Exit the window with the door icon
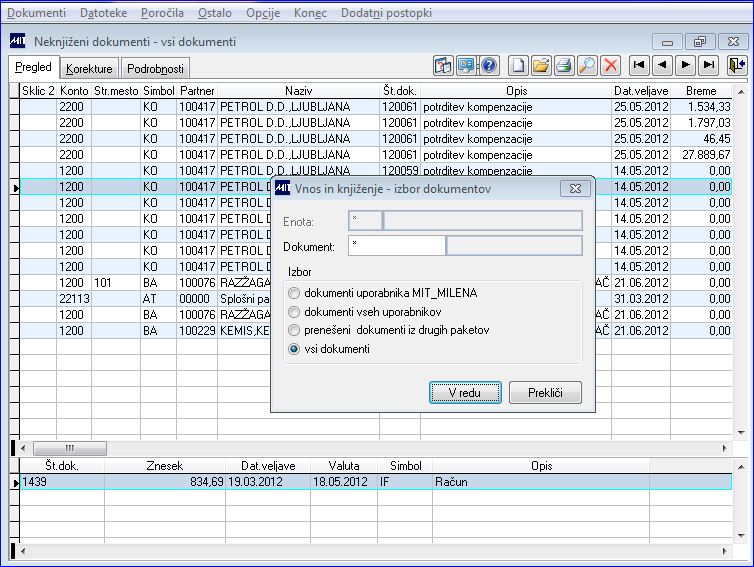Viewport: 754px width, 567px height. click(x=737, y=65)
